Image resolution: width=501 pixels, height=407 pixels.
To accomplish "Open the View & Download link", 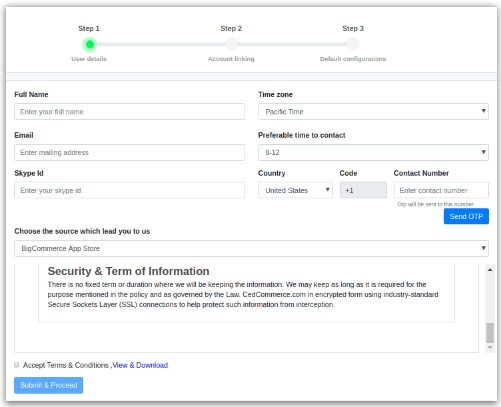I will coord(140,365).
